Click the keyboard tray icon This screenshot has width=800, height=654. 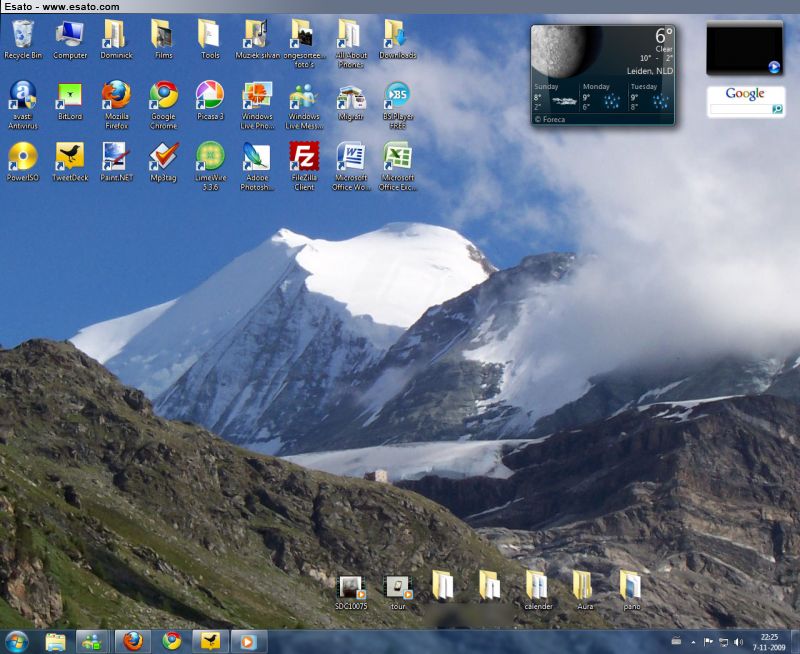[676, 641]
